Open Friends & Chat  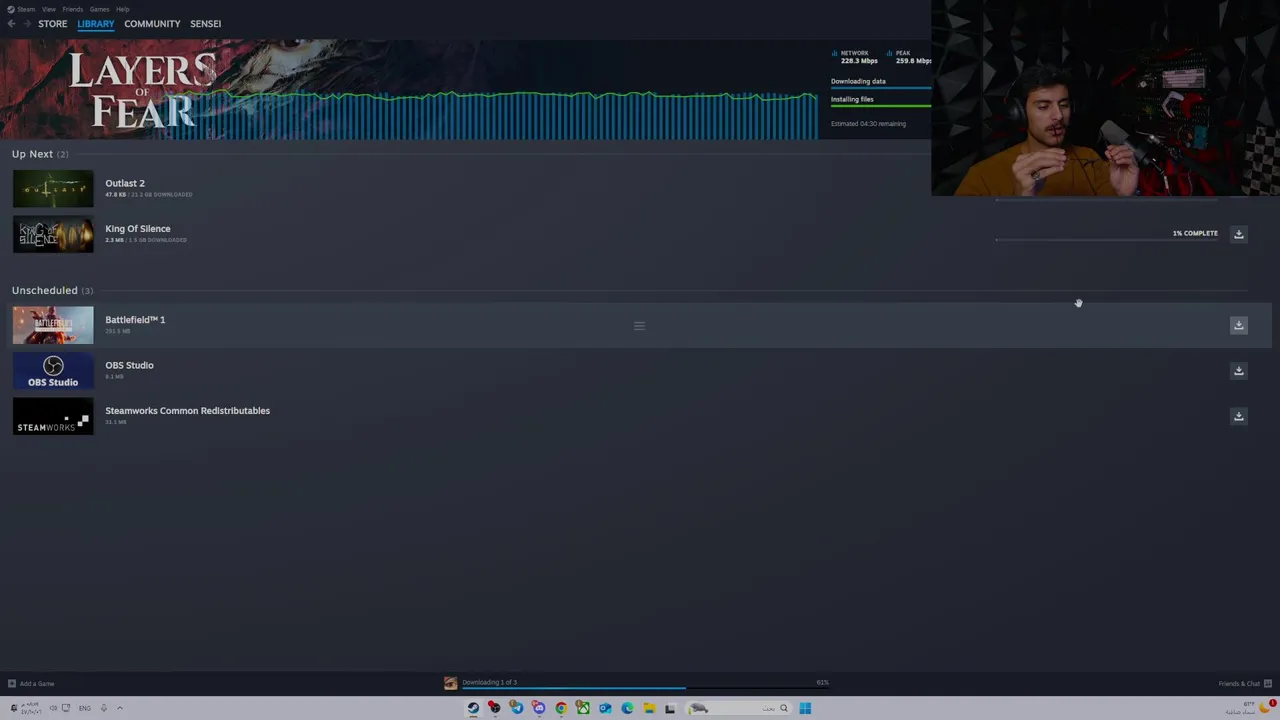(1244, 684)
